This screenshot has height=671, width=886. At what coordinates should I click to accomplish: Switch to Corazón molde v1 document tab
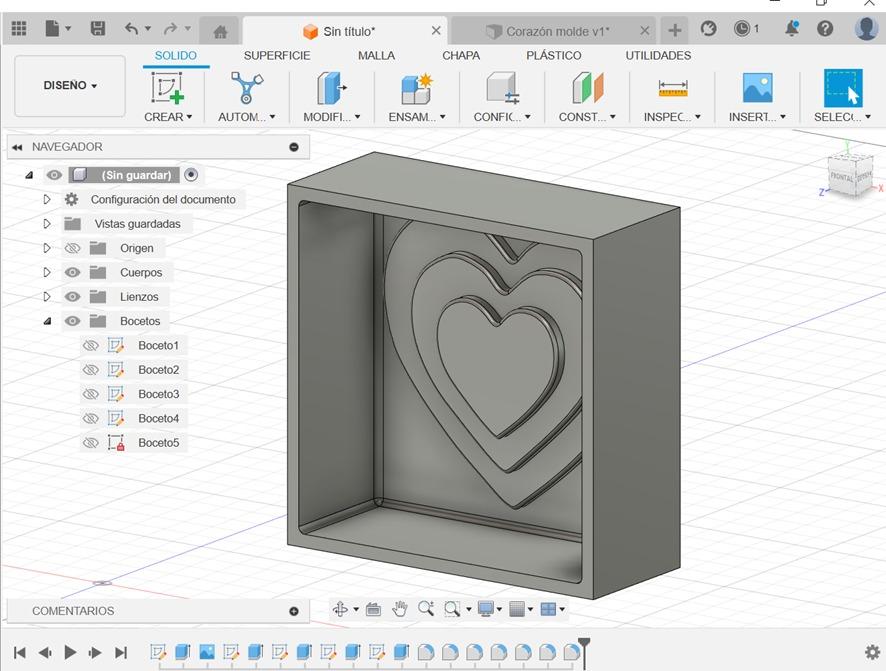point(556,31)
